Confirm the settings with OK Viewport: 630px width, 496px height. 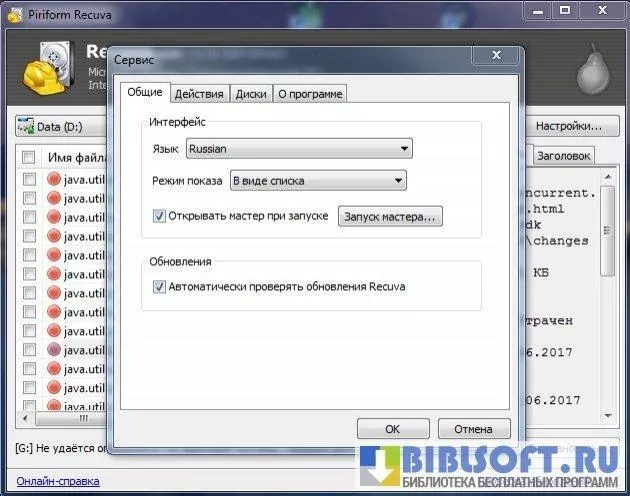click(x=393, y=429)
